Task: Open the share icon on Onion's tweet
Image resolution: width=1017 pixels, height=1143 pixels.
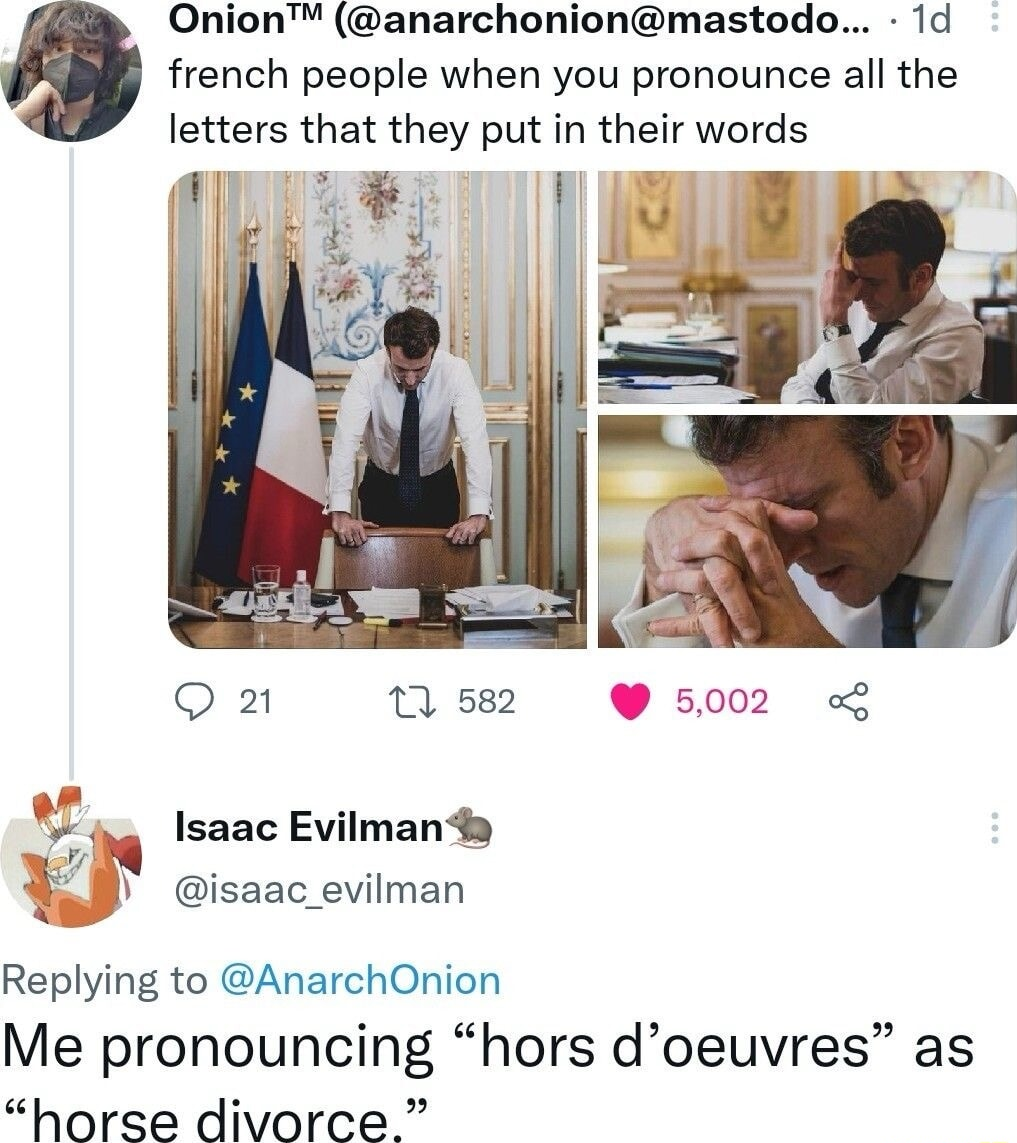Action: click(849, 701)
